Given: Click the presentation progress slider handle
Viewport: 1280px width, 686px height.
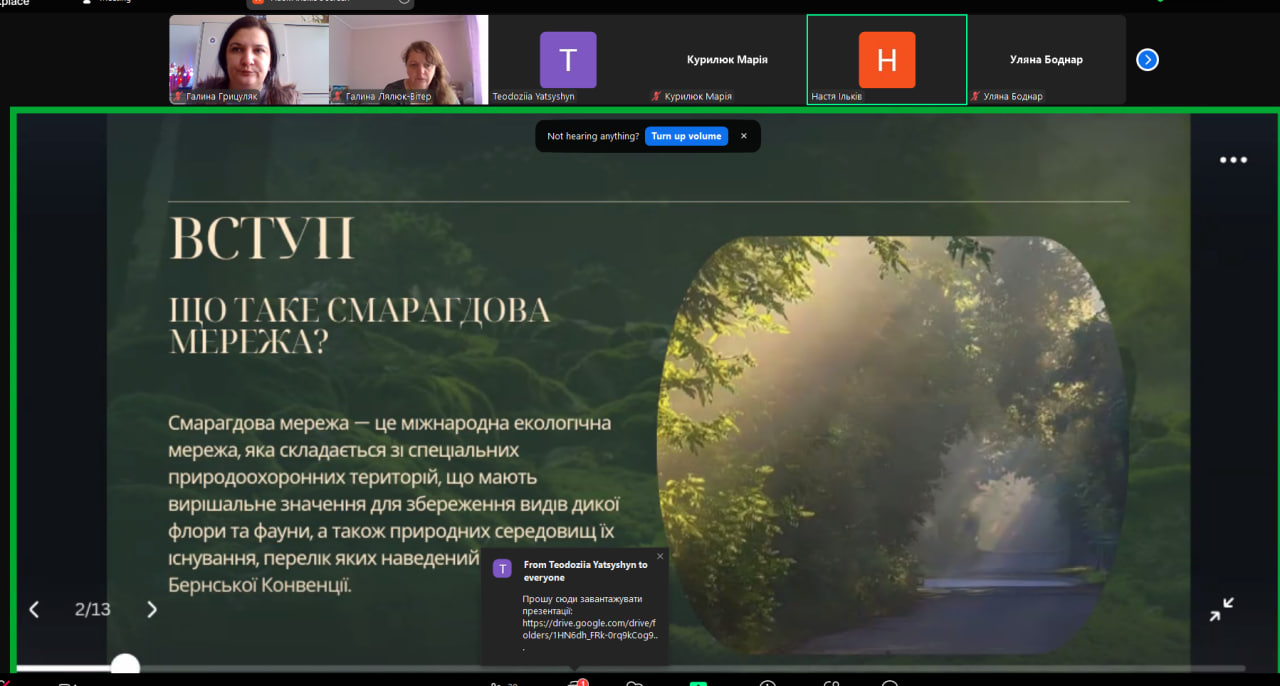Looking at the screenshot, I should pyautogui.click(x=125, y=667).
